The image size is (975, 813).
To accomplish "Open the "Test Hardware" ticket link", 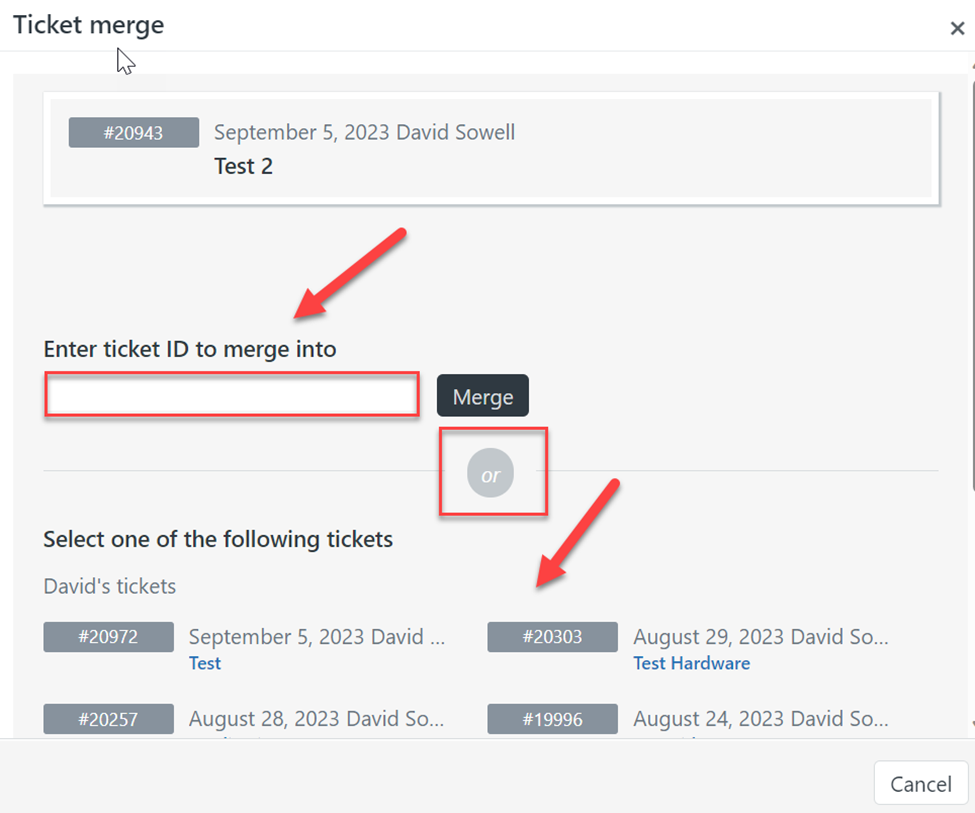I will point(691,663).
